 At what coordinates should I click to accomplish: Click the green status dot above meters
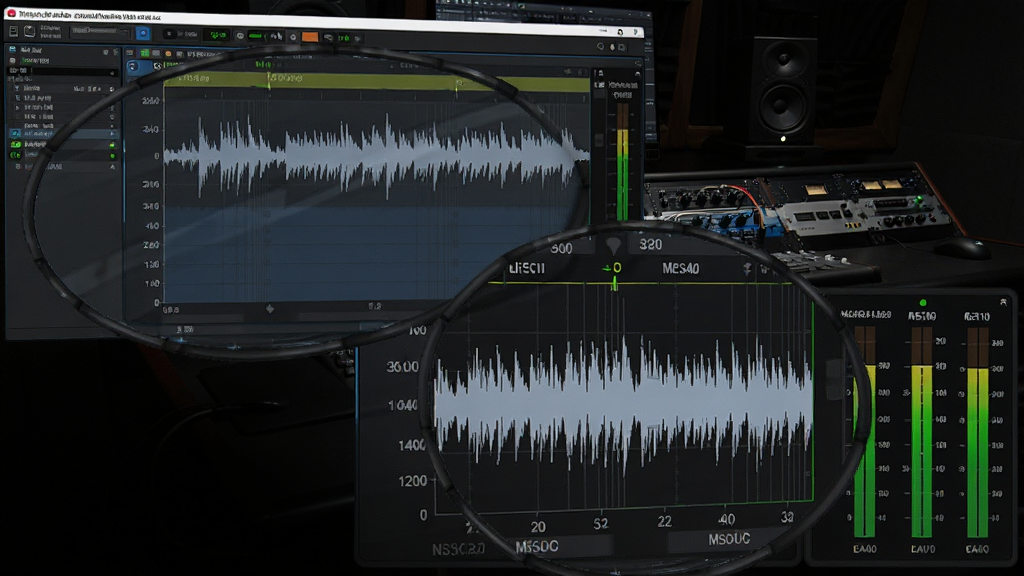[923, 303]
